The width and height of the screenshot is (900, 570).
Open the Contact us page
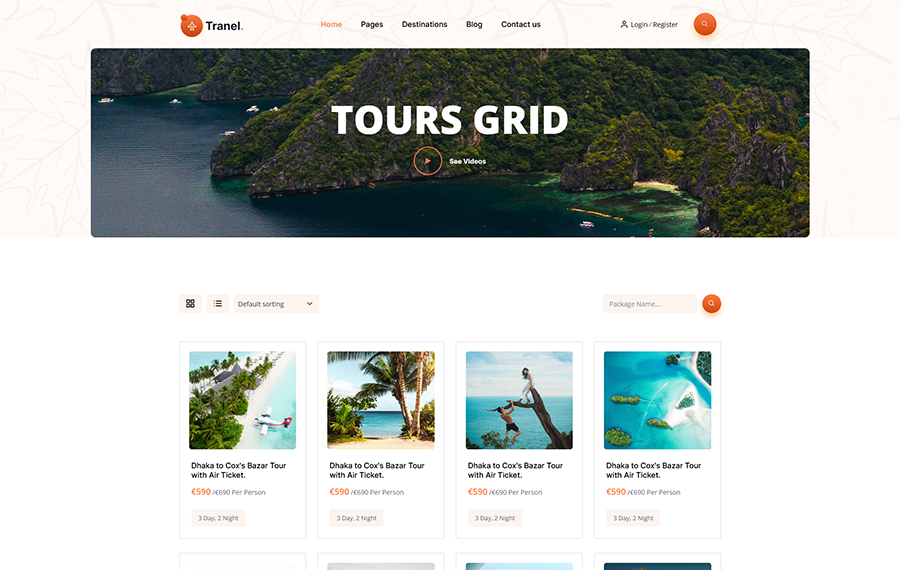pos(521,24)
